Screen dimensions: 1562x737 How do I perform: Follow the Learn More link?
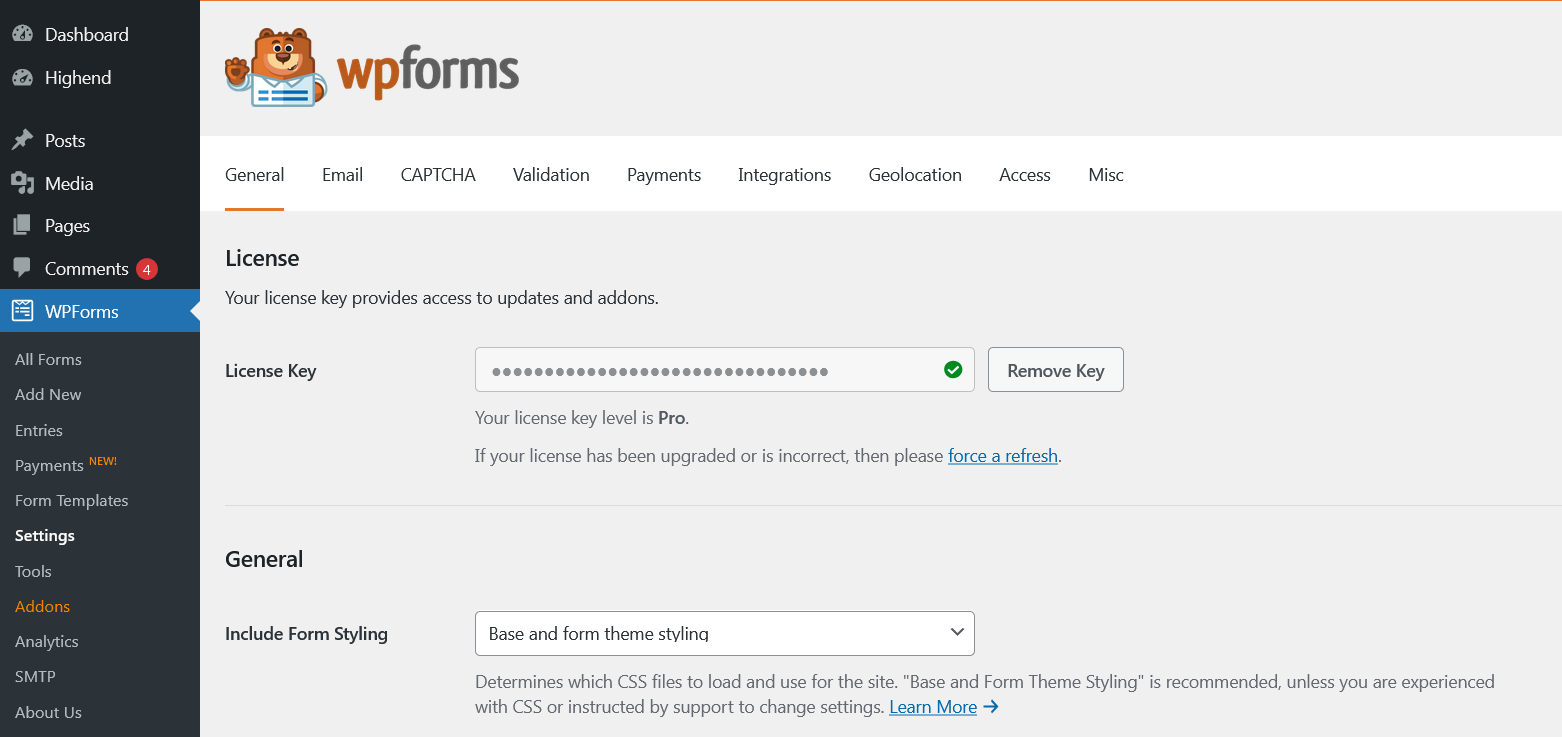click(933, 707)
